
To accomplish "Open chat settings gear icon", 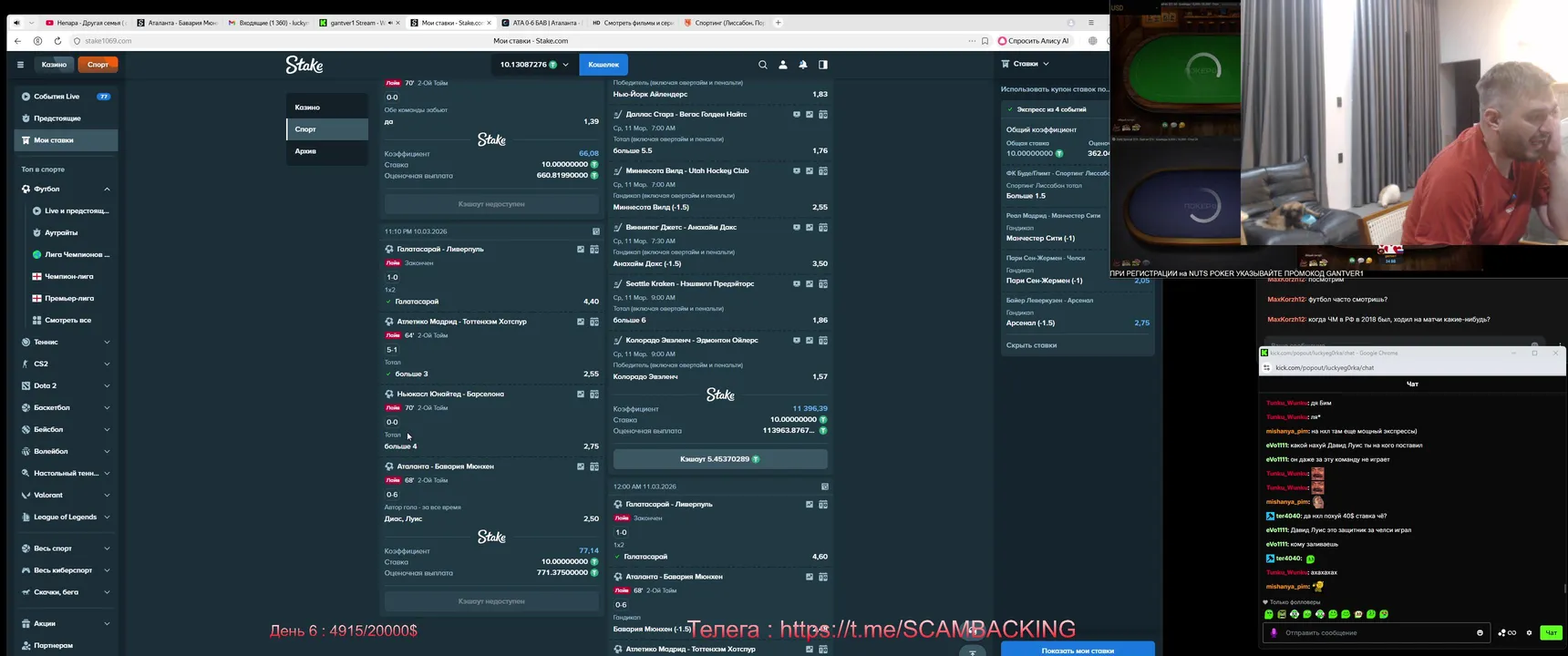I will click(x=1529, y=632).
